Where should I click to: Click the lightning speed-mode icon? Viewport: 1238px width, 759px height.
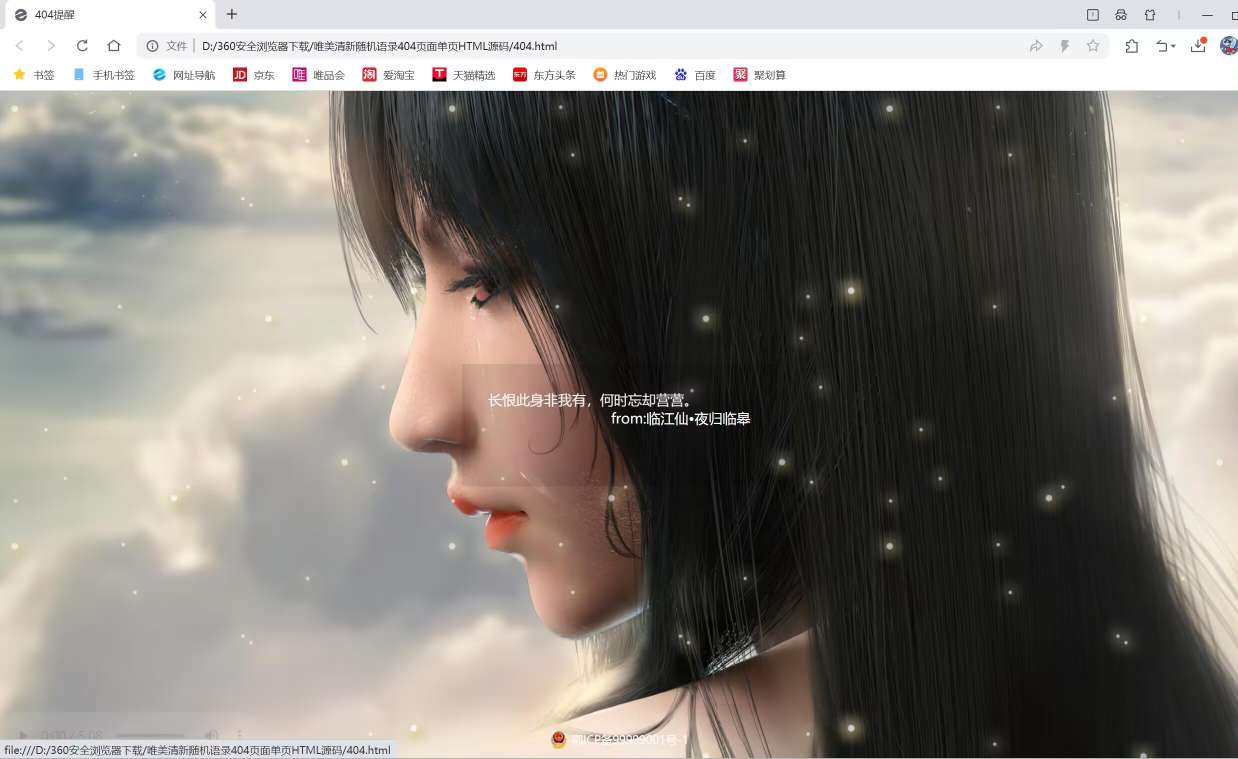(1064, 46)
